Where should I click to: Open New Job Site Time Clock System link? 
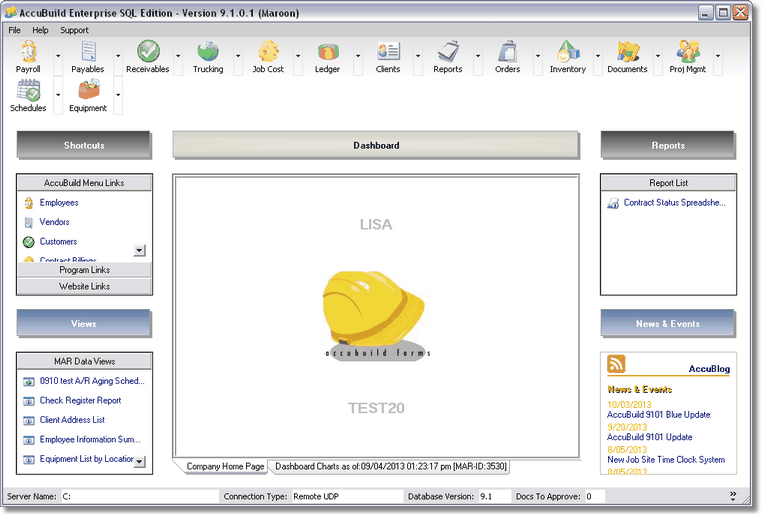(666, 460)
